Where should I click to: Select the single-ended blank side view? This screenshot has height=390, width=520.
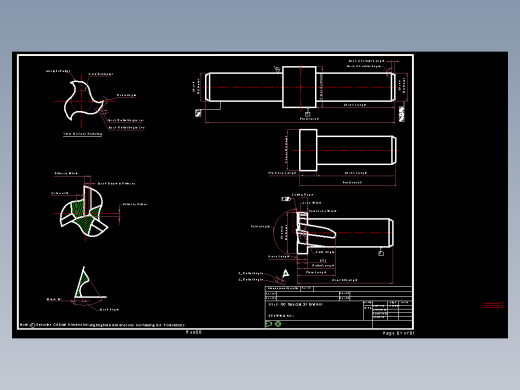coord(348,150)
